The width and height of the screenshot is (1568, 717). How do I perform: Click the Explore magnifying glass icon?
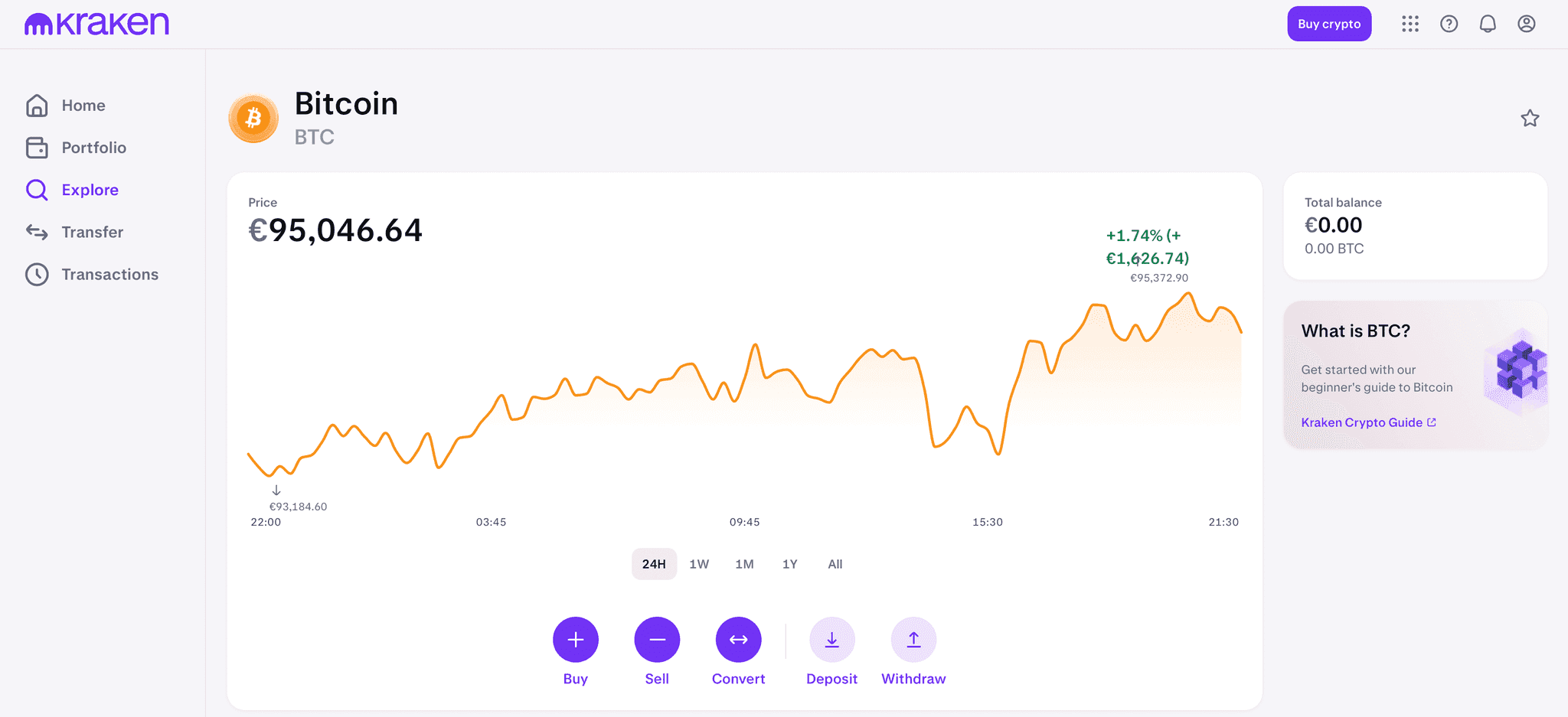36,189
